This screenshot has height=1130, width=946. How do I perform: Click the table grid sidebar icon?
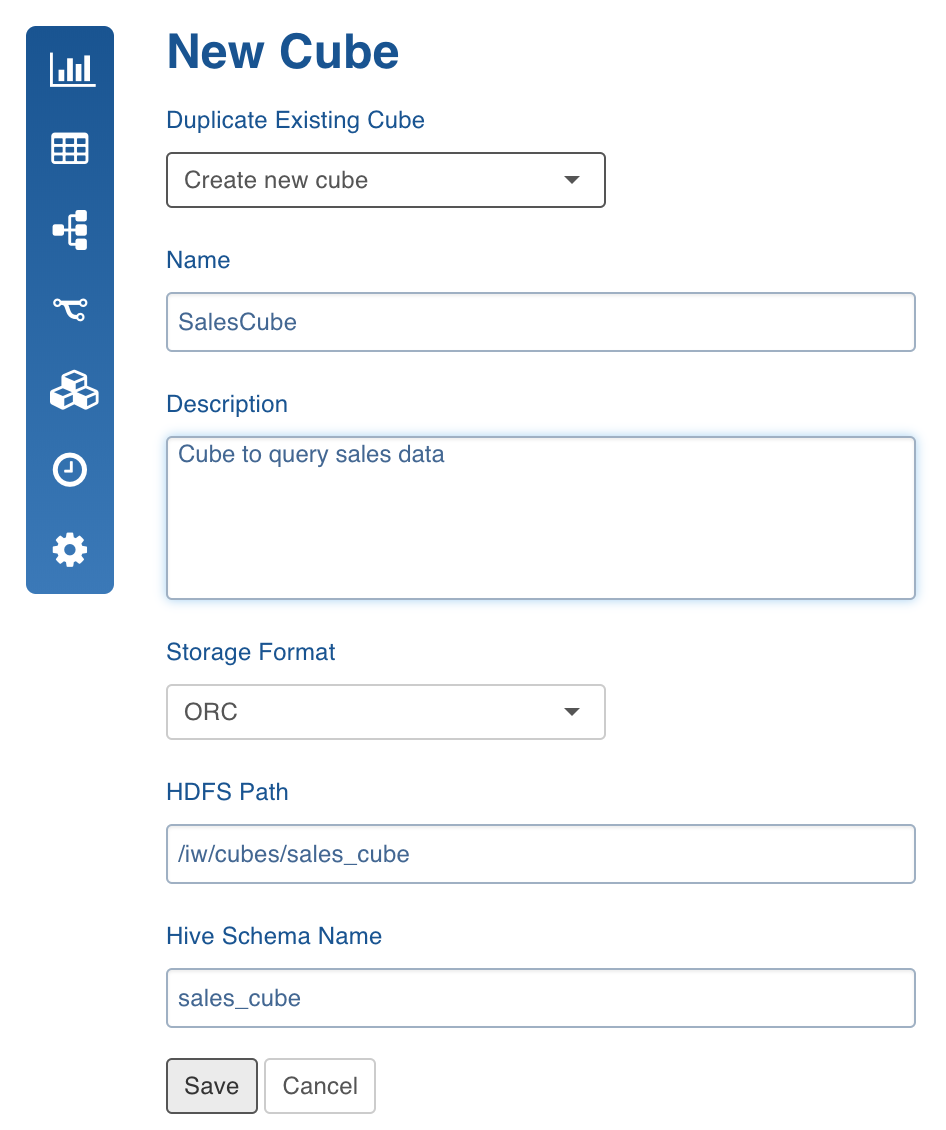[x=70, y=148]
